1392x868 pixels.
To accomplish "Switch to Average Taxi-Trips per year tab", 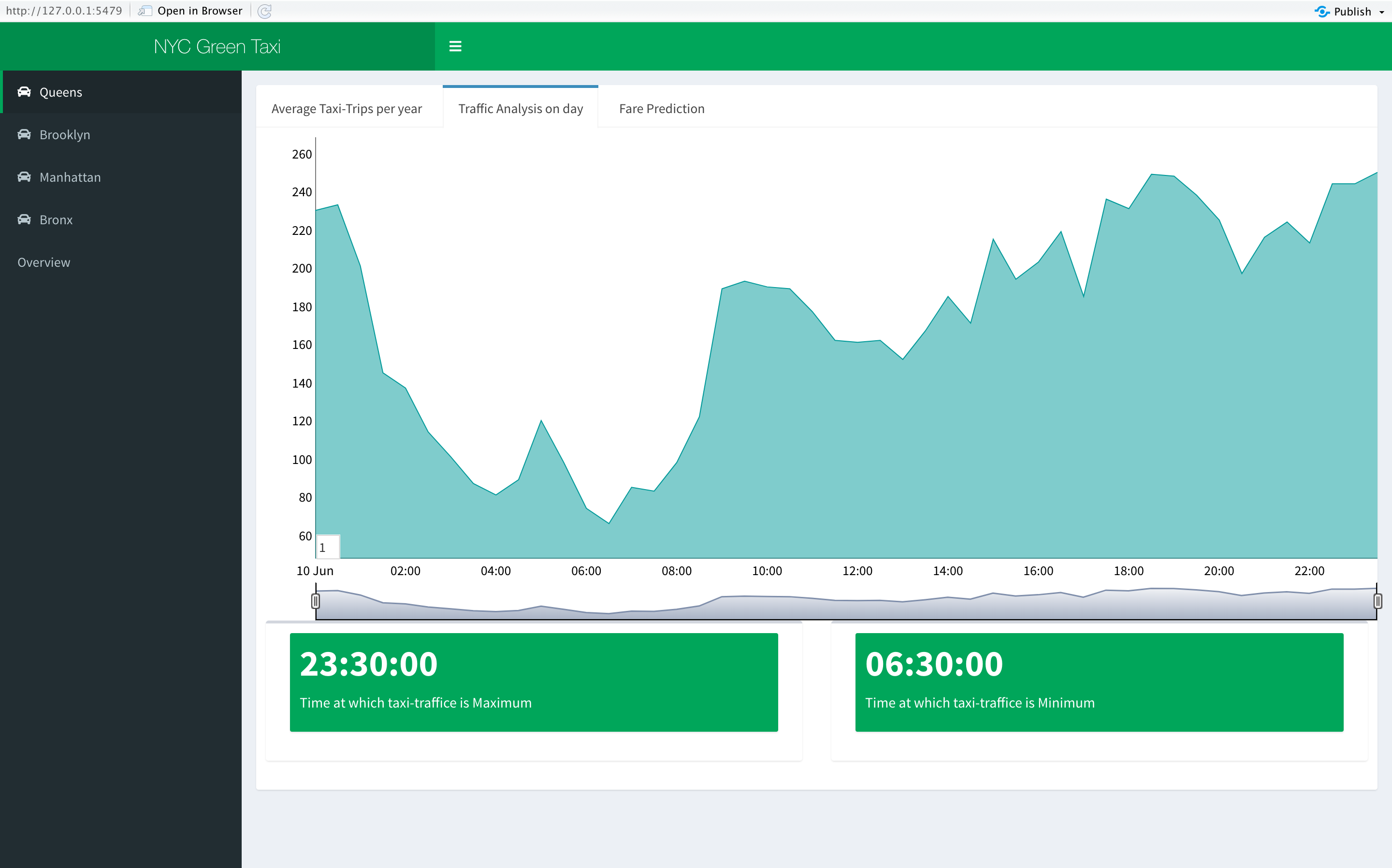I will [347, 108].
